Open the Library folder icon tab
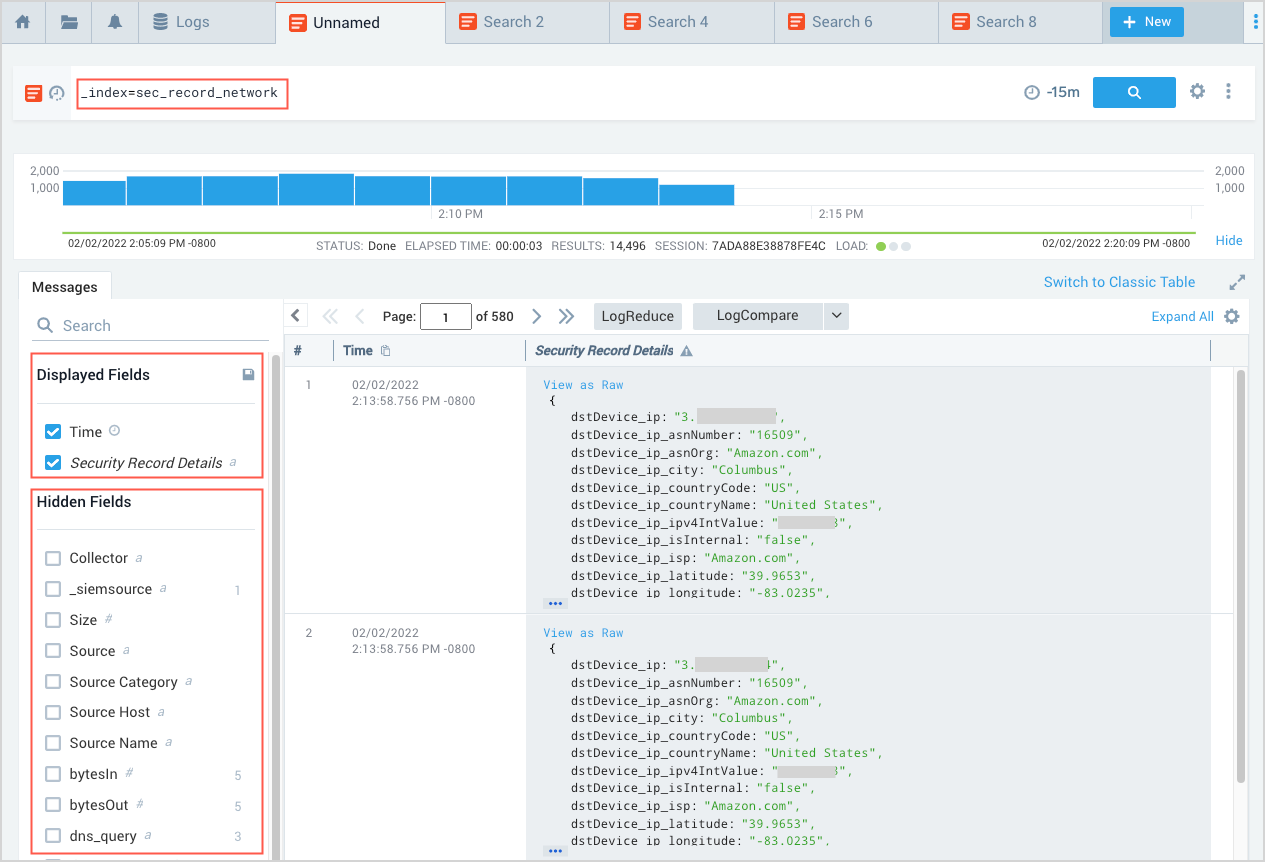1265x862 pixels. [69, 22]
